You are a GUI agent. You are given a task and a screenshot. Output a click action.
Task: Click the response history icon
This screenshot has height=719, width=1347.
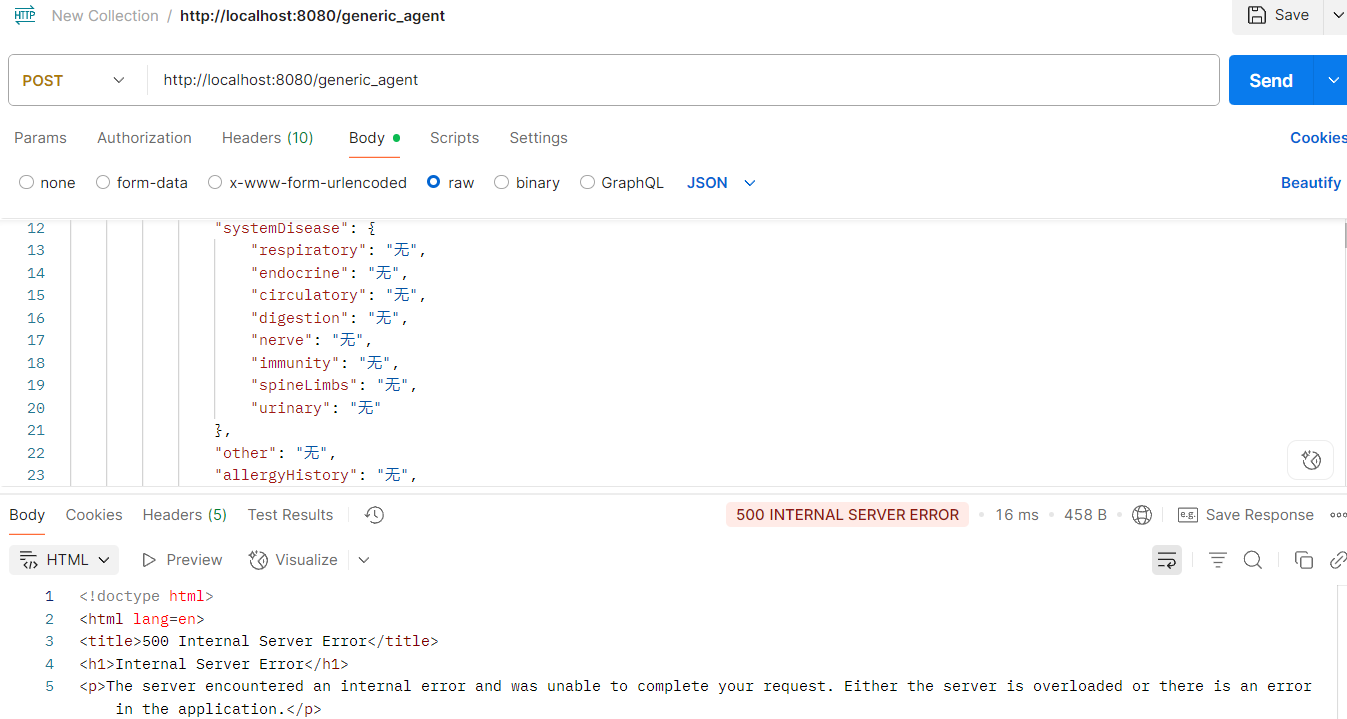[x=374, y=515]
